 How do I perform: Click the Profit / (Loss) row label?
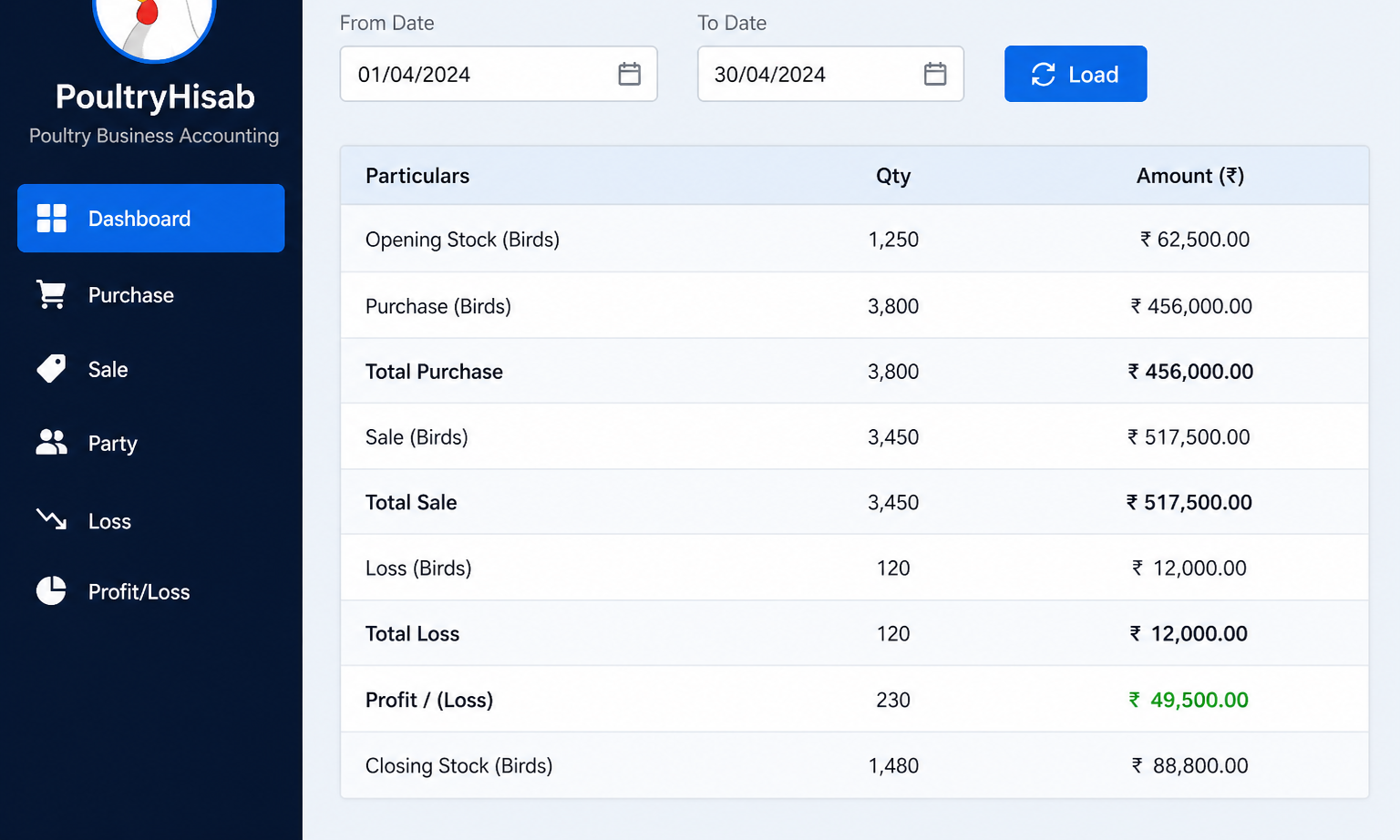(x=429, y=700)
